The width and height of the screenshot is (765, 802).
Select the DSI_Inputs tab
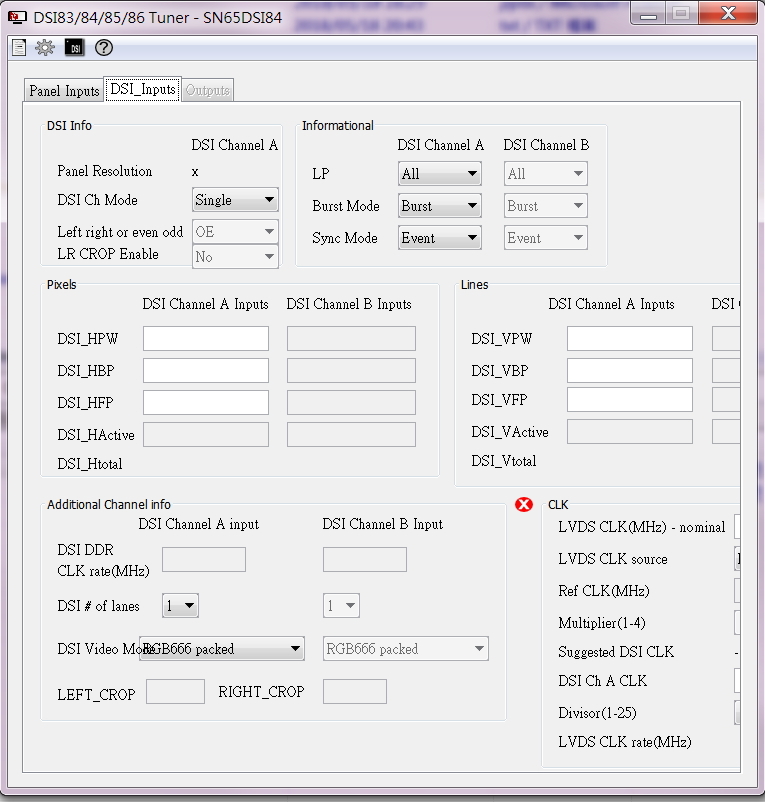(143, 90)
